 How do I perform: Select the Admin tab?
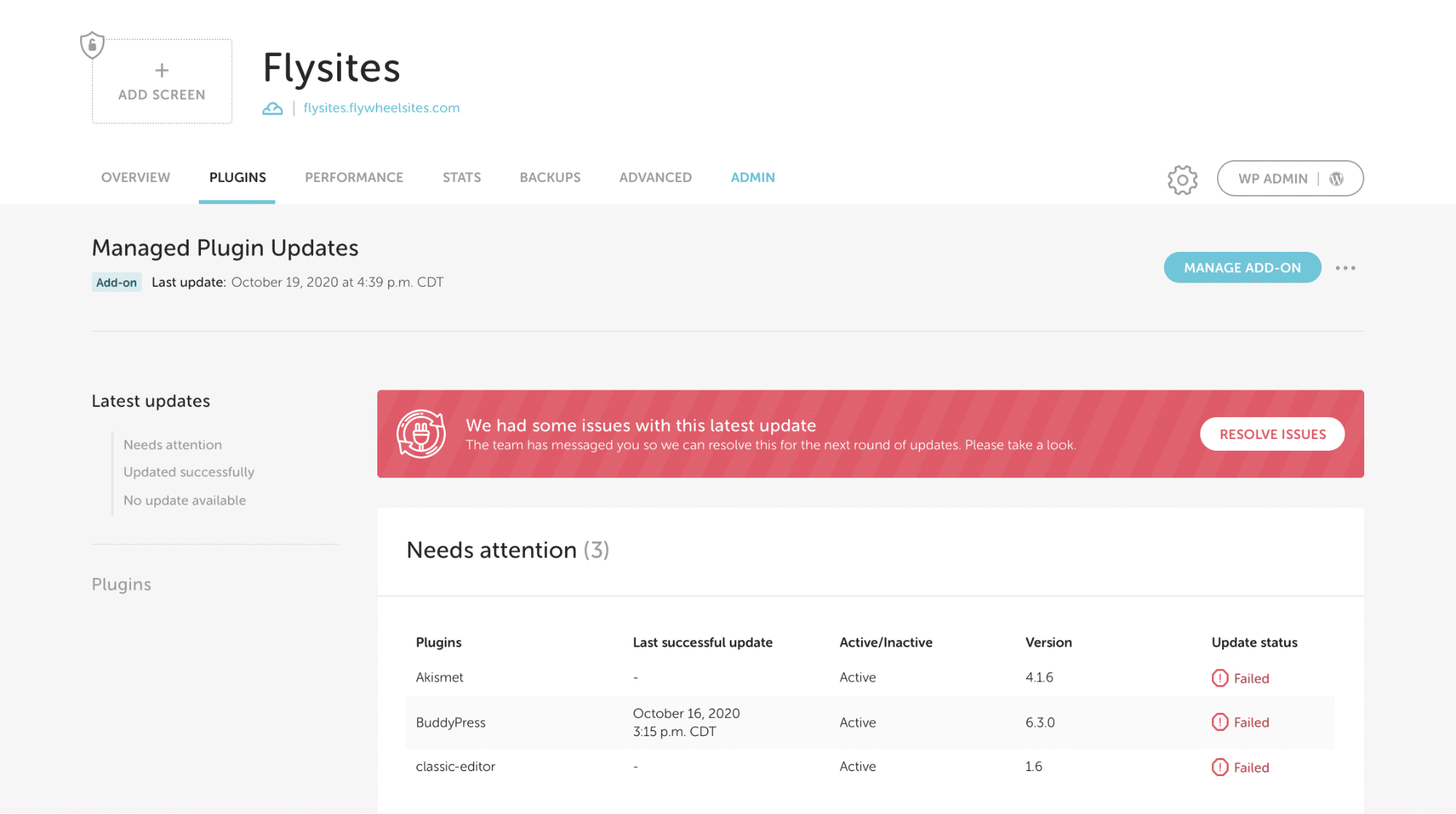click(x=752, y=178)
